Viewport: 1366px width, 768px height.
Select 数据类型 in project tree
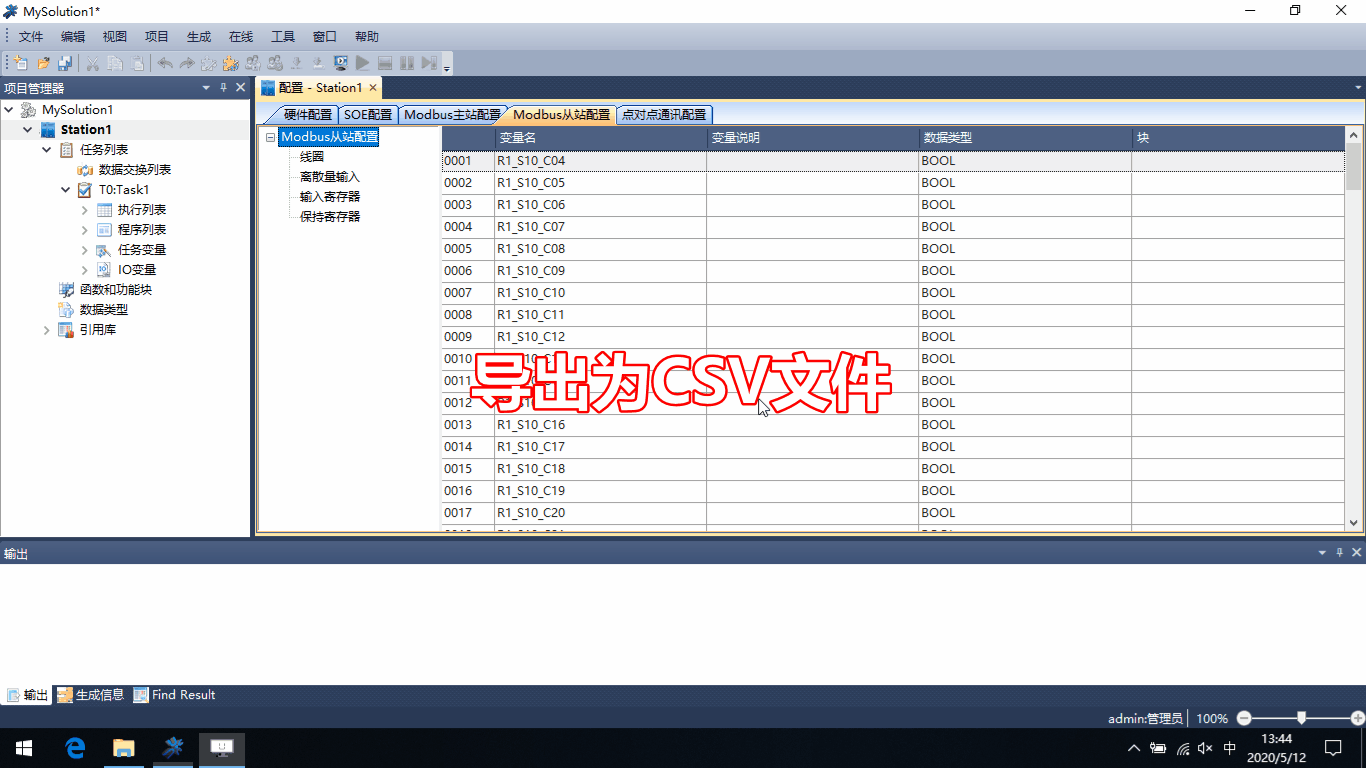click(103, 309)
